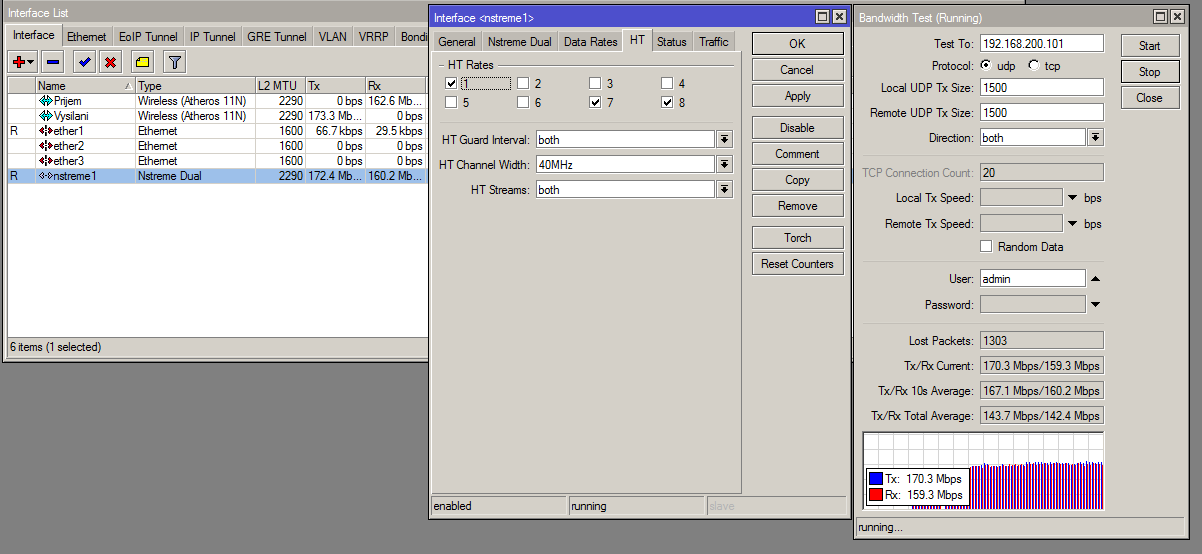Collapse the User field up arrow
The width and height of the screenshot is (1202, 554).
tap(1095, 279)
